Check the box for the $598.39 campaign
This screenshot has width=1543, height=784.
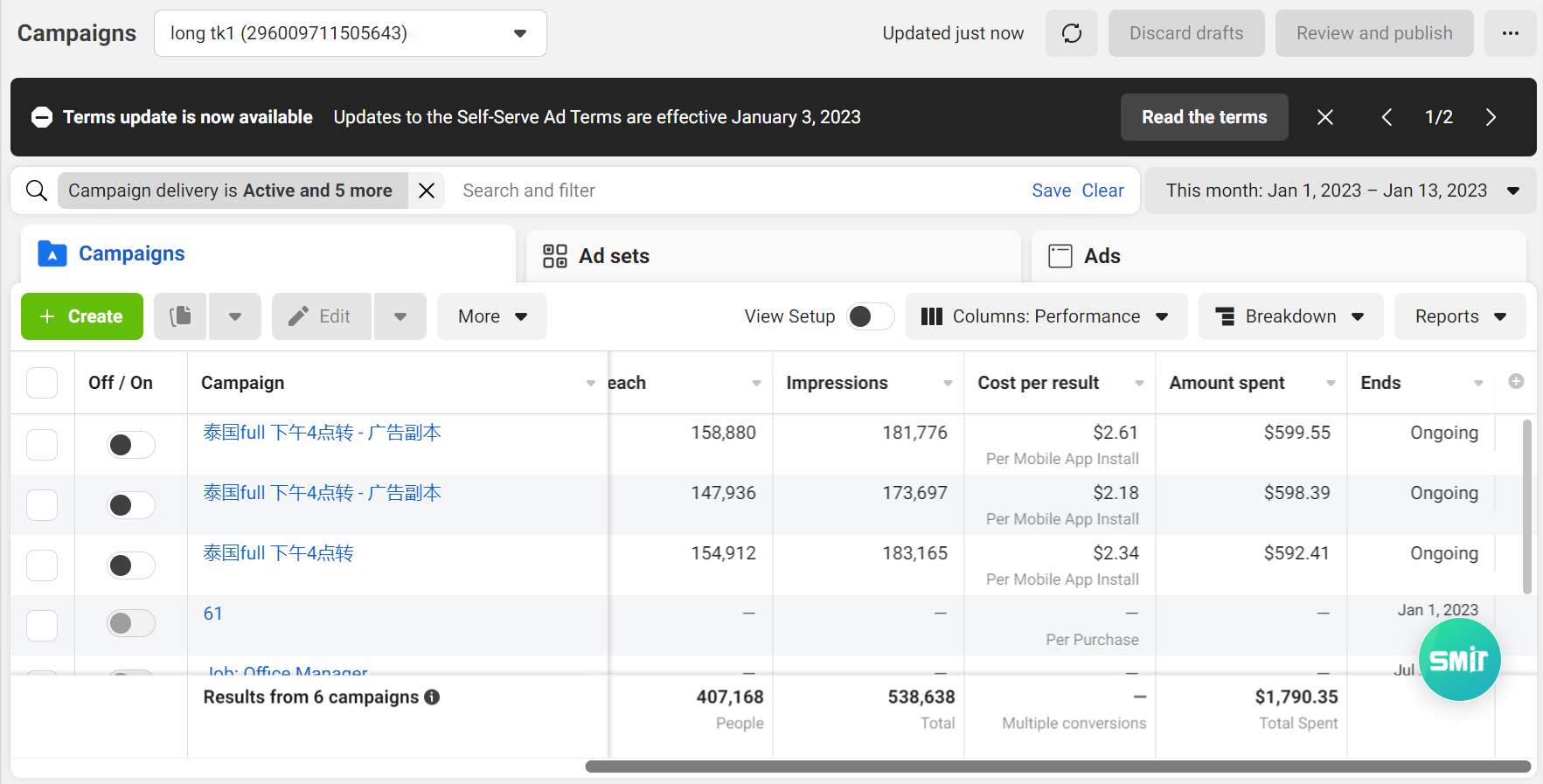(42, 504)
